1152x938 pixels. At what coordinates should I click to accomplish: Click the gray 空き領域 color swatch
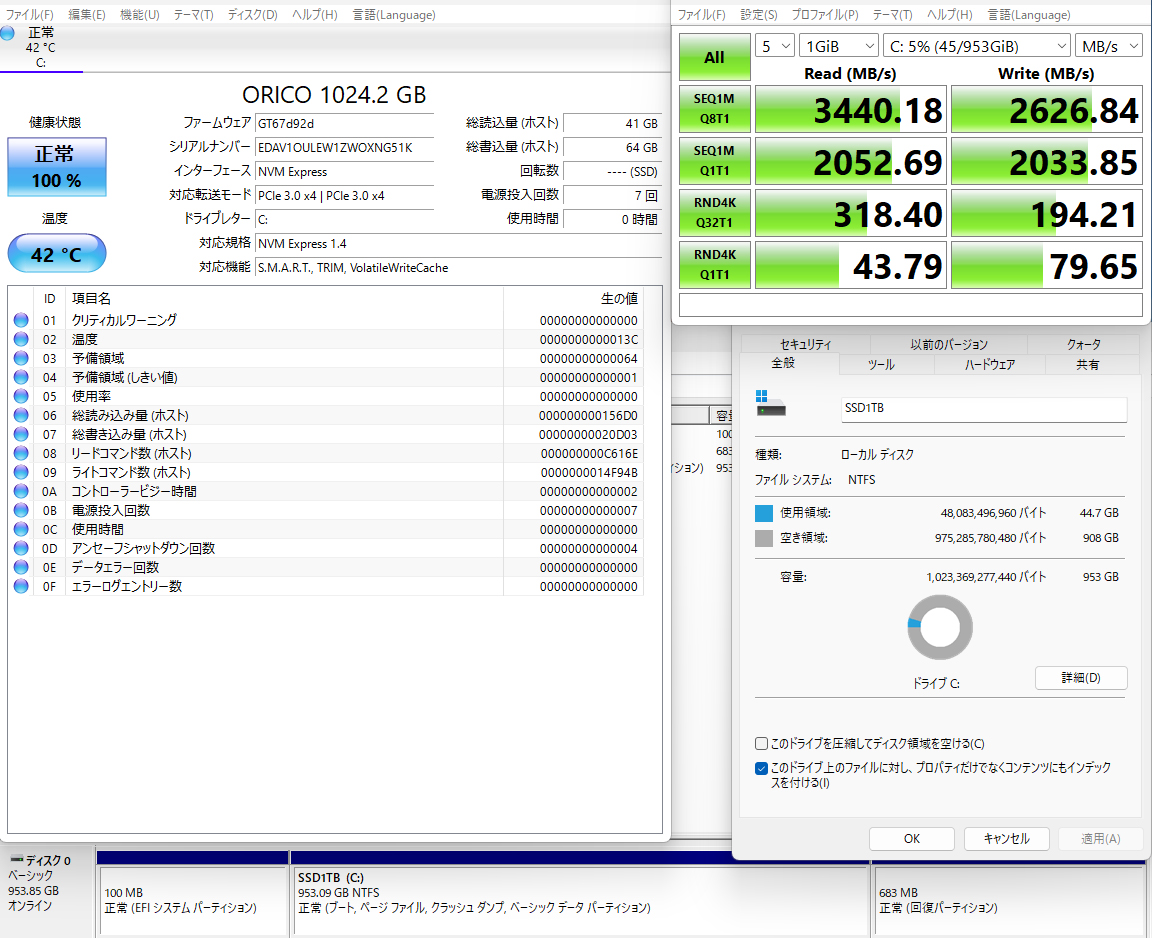click(x=764, y=538)
